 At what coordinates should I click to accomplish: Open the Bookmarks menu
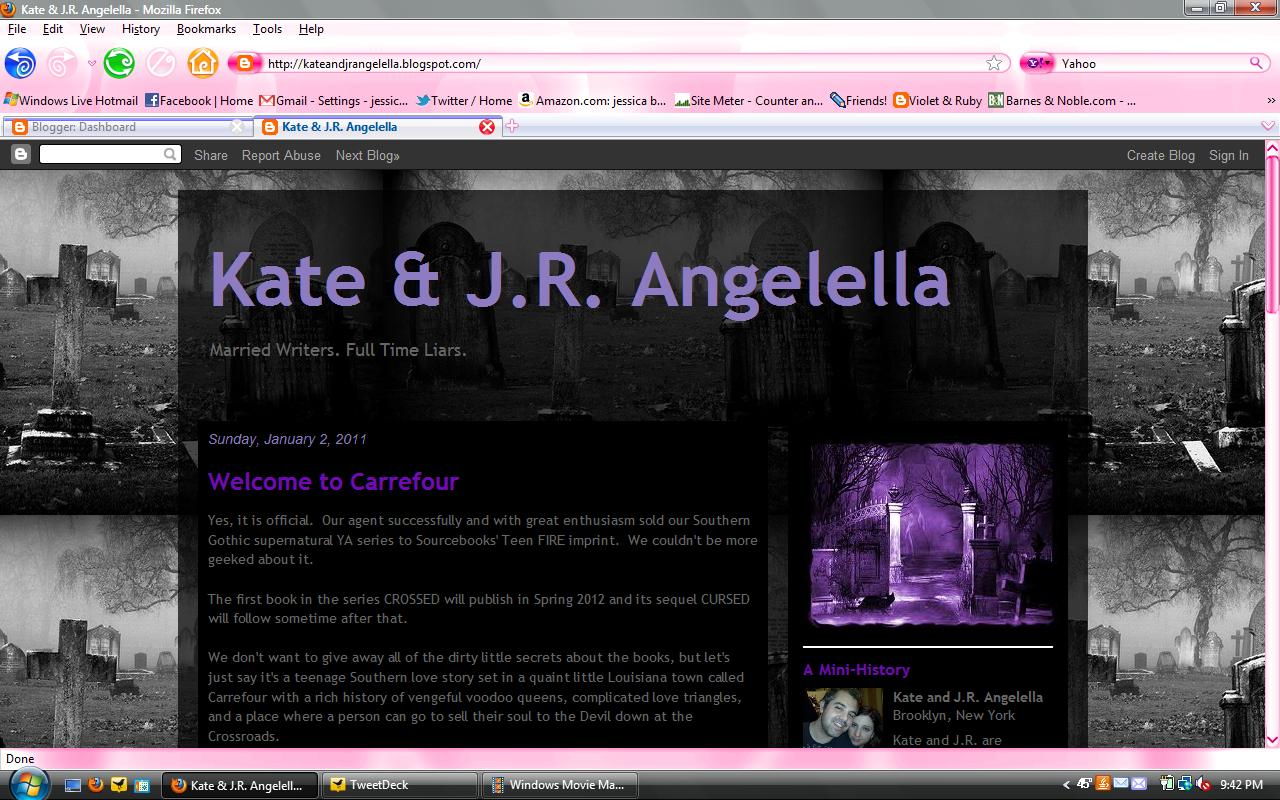click(x=206, y=29)
